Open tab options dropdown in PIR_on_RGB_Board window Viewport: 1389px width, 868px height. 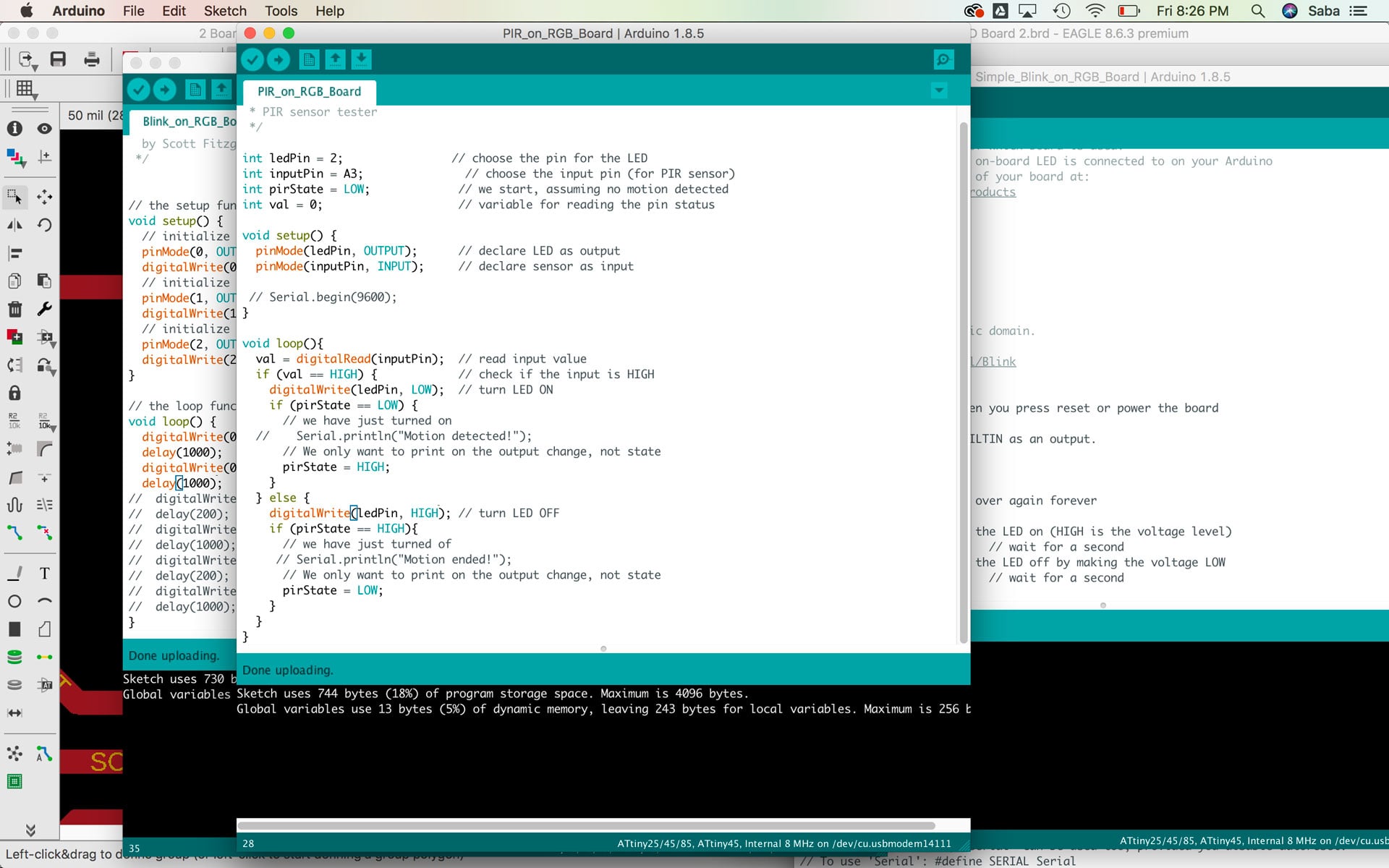point(939,91)
